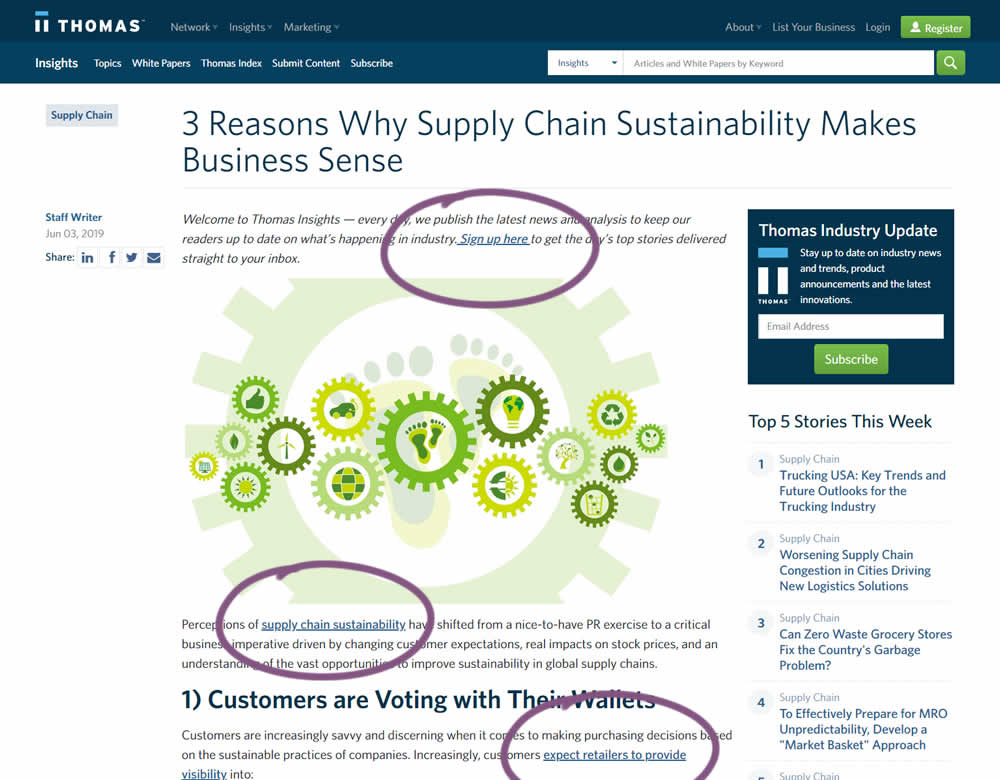1000x780 pixels.
Task: Expand the About menu
Action: click(743, 27)
